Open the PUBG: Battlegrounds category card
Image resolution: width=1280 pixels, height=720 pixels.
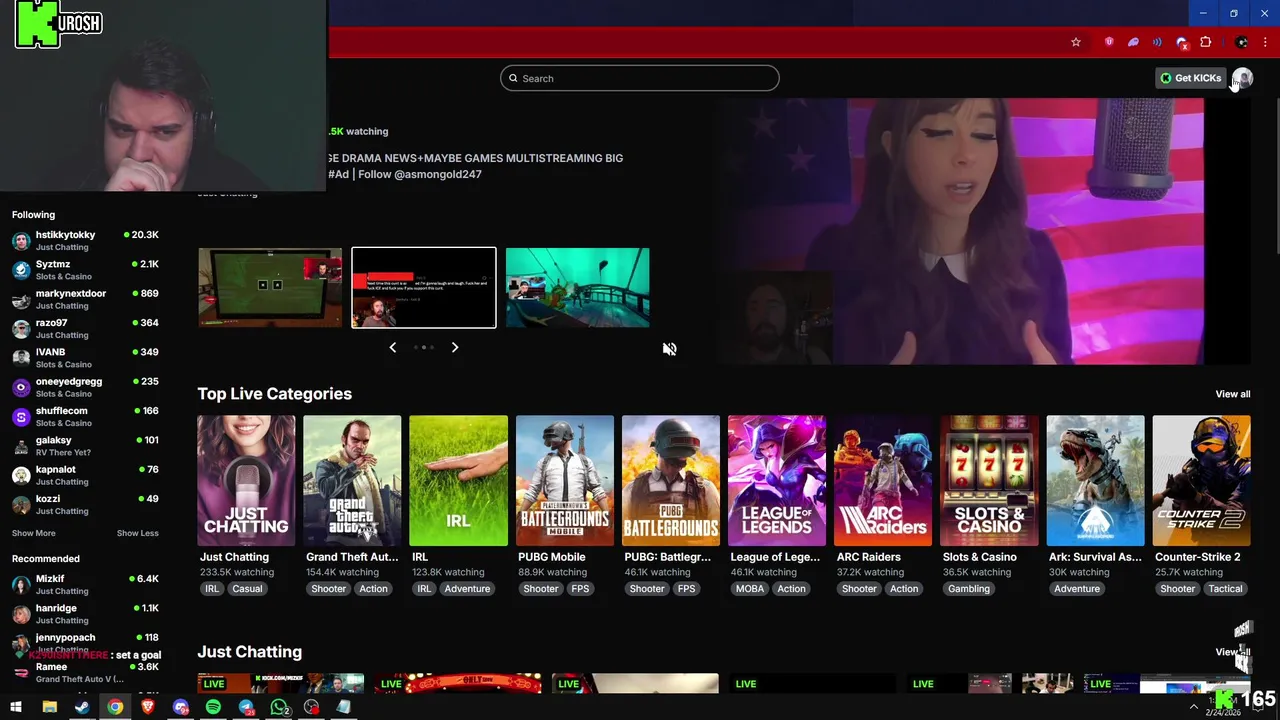pyautogui.click(x=670, y=481)
